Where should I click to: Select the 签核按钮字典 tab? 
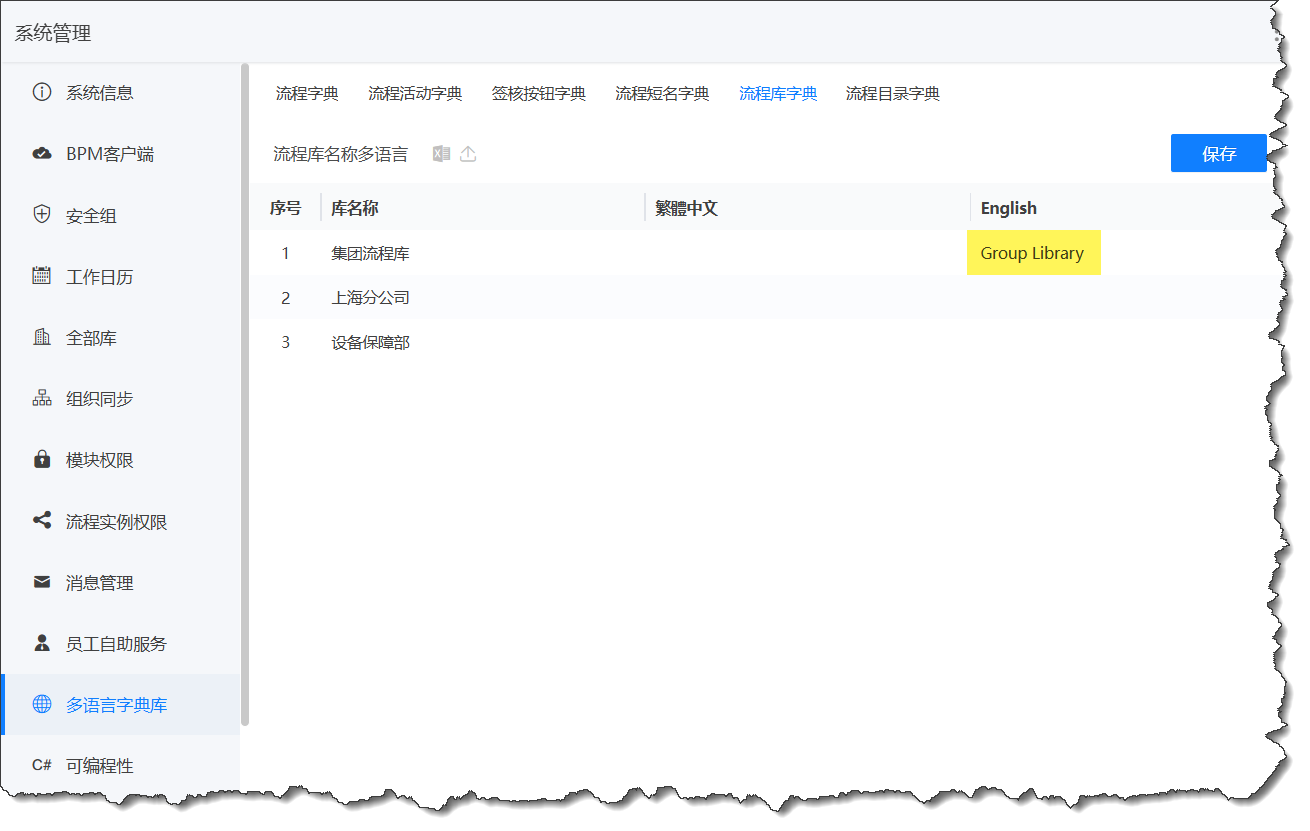pos(539,92)
